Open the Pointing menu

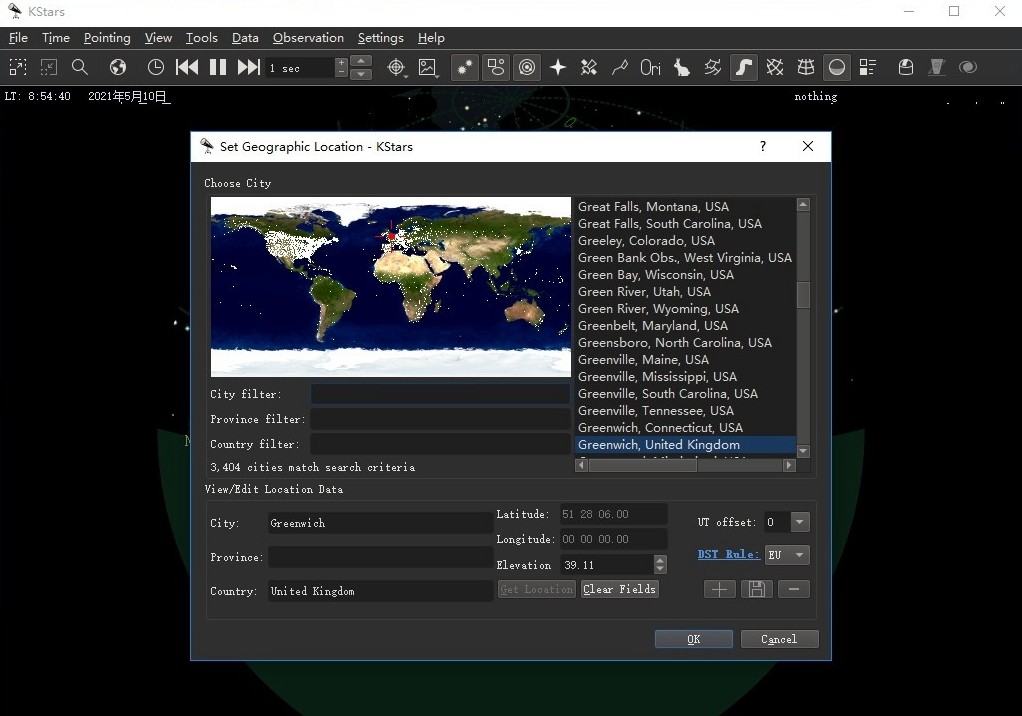tap(107, 38)
